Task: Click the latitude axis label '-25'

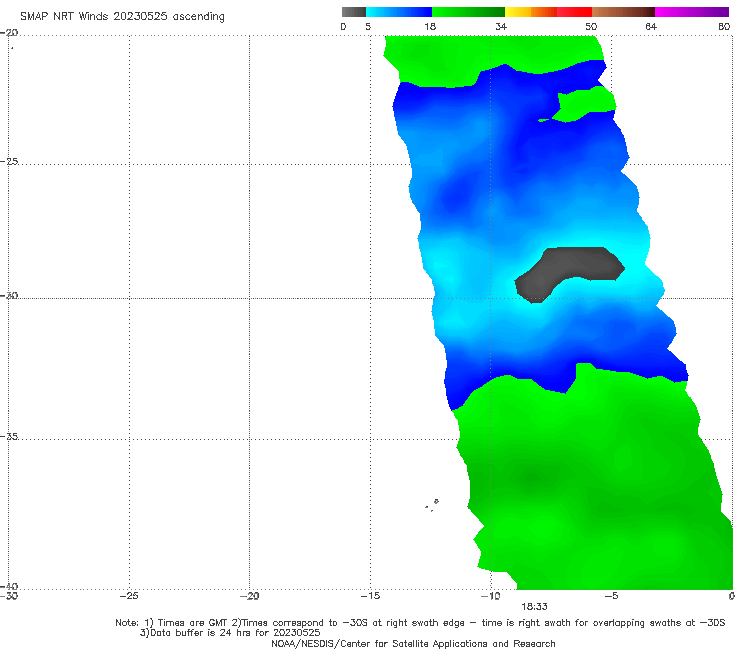Action: (x=10, y=161)
